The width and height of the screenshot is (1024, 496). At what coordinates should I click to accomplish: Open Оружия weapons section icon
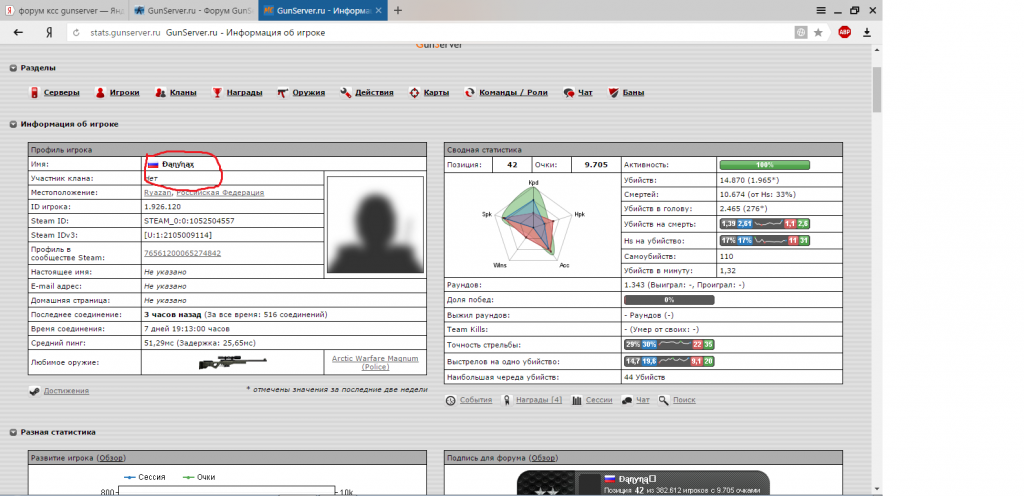click(283, 93)
